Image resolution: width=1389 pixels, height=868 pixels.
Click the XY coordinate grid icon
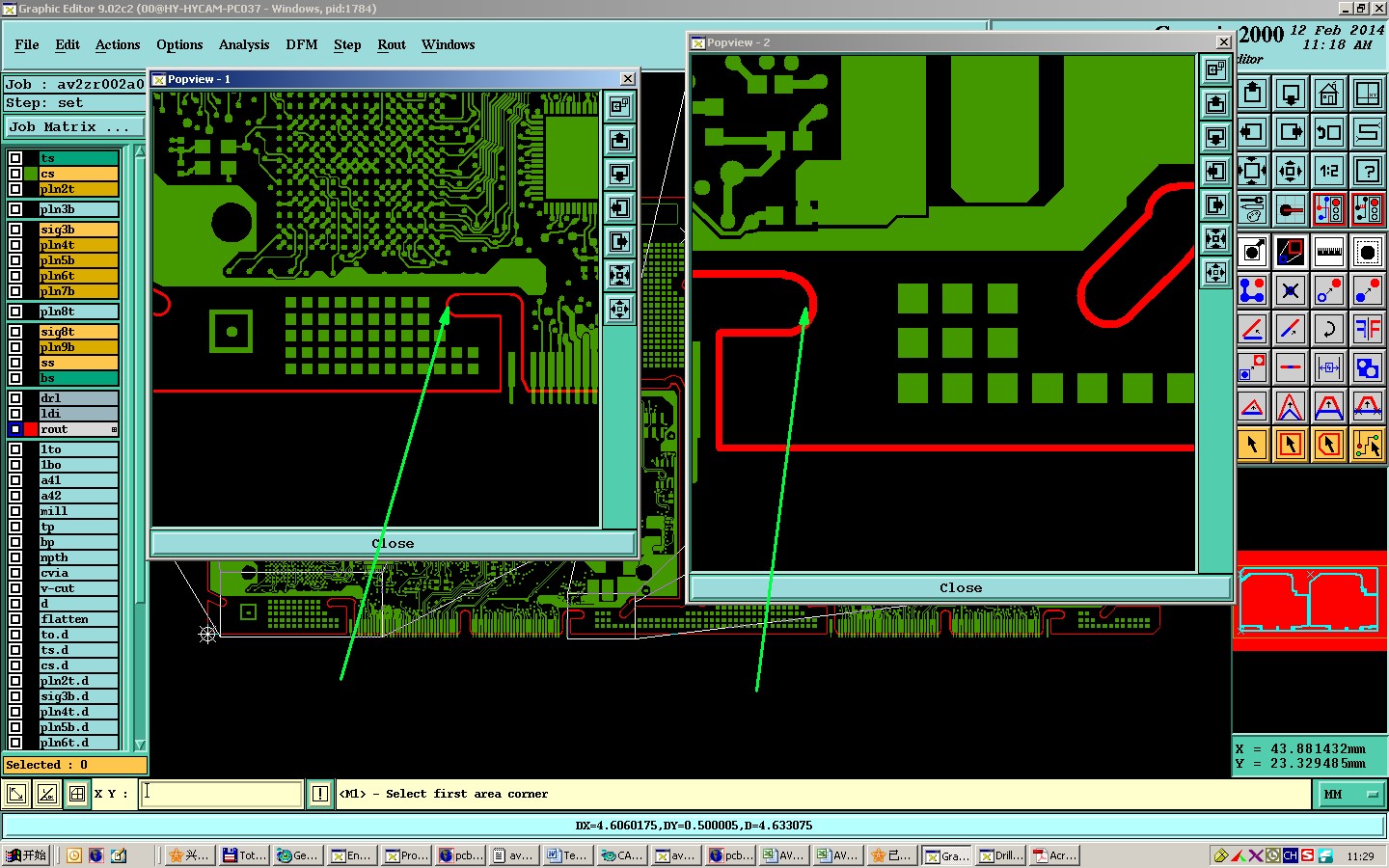pyautogui.click(x=77, y=794)
